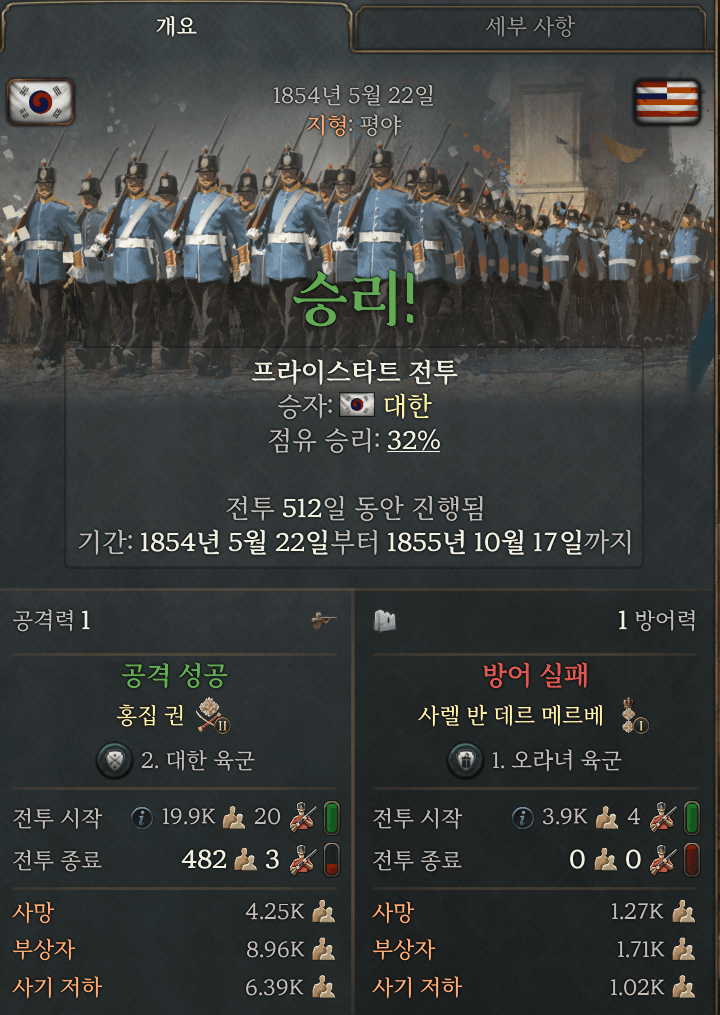Click defender red morale bar at battle end

click(x=692, y=860)
